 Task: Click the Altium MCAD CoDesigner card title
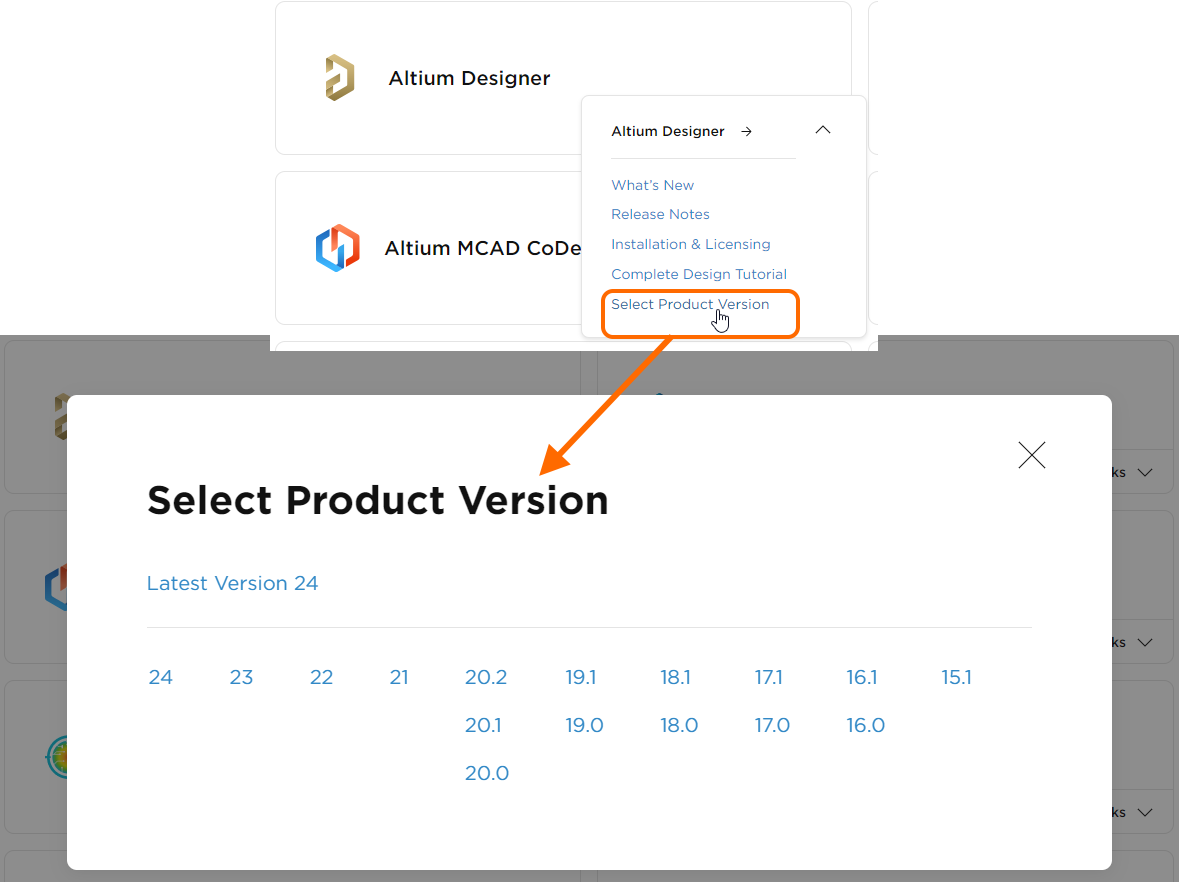point(483,248)
